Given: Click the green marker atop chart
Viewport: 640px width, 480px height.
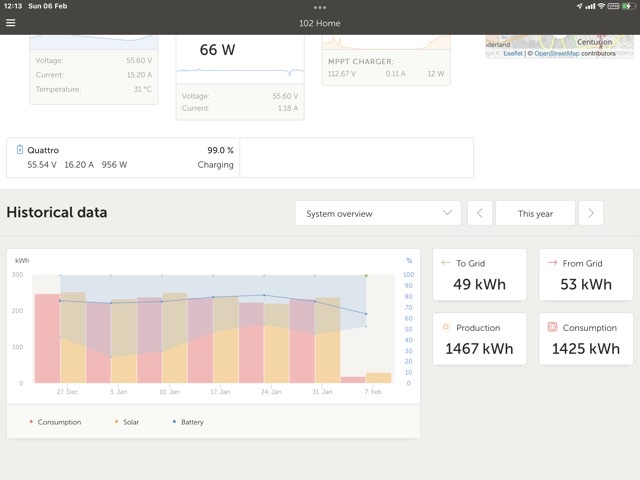Looking at the screenshot, I should 366,276.
